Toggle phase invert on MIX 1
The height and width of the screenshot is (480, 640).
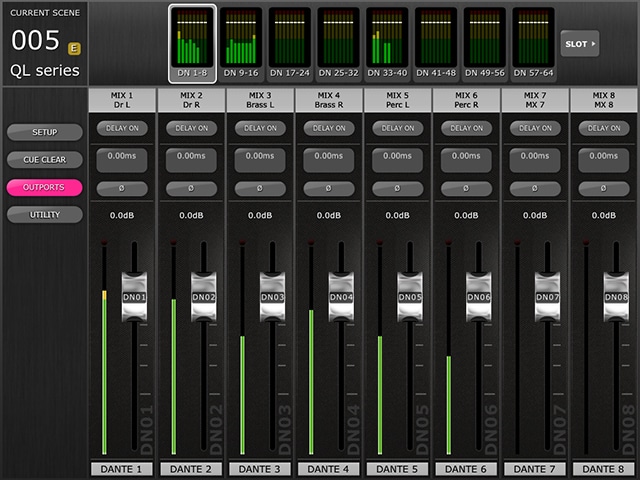tap(122, 188)
